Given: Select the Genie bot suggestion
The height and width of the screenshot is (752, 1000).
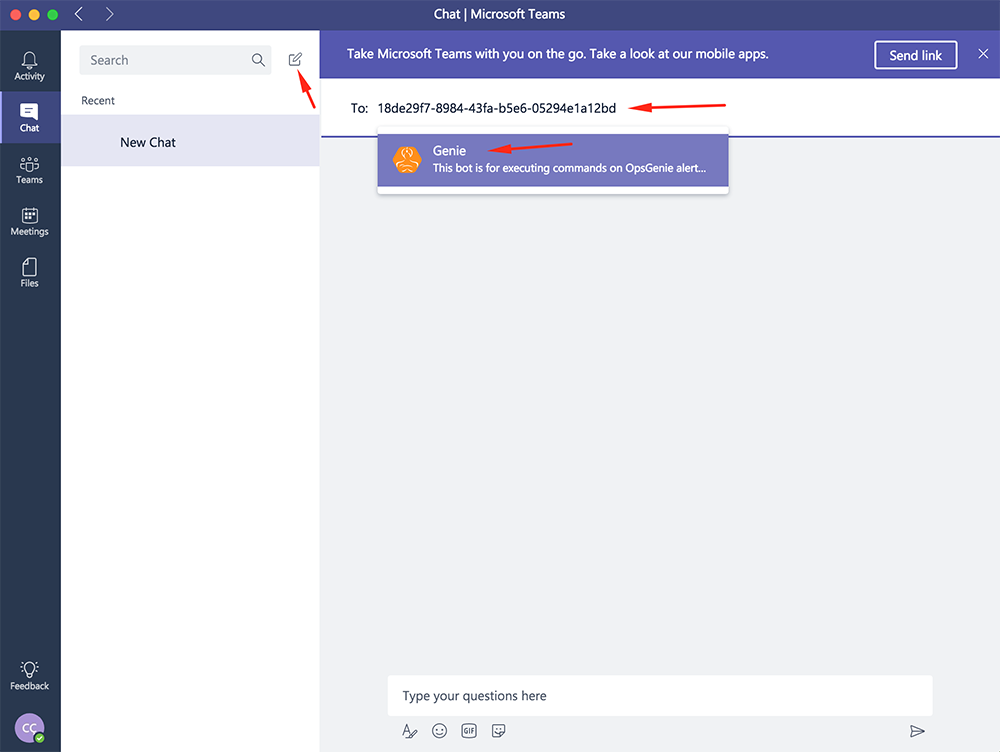Looking at the screenshot, I should (x=553, y=159).
